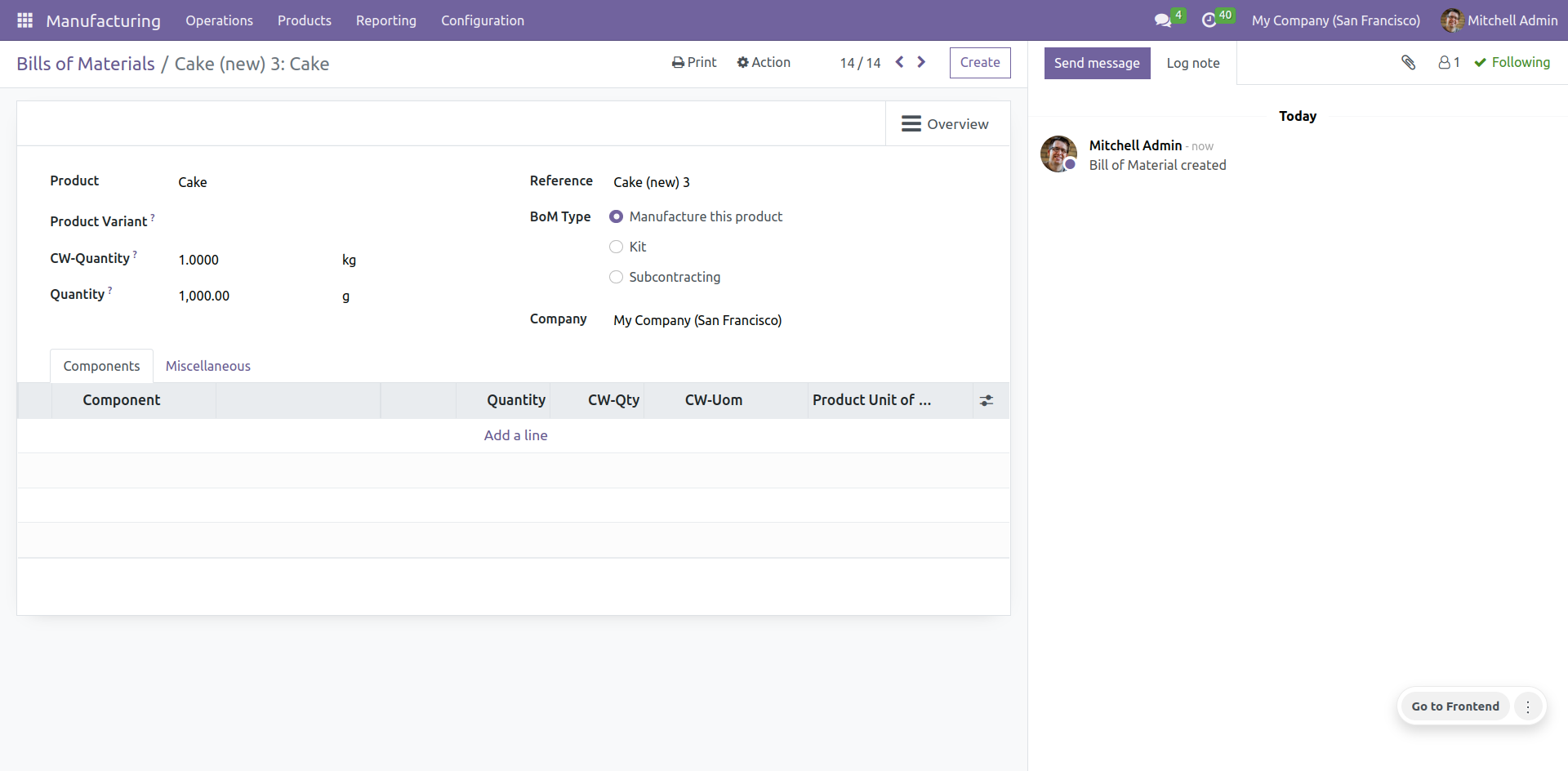Click the Quantity help question mark

point(110,290)
